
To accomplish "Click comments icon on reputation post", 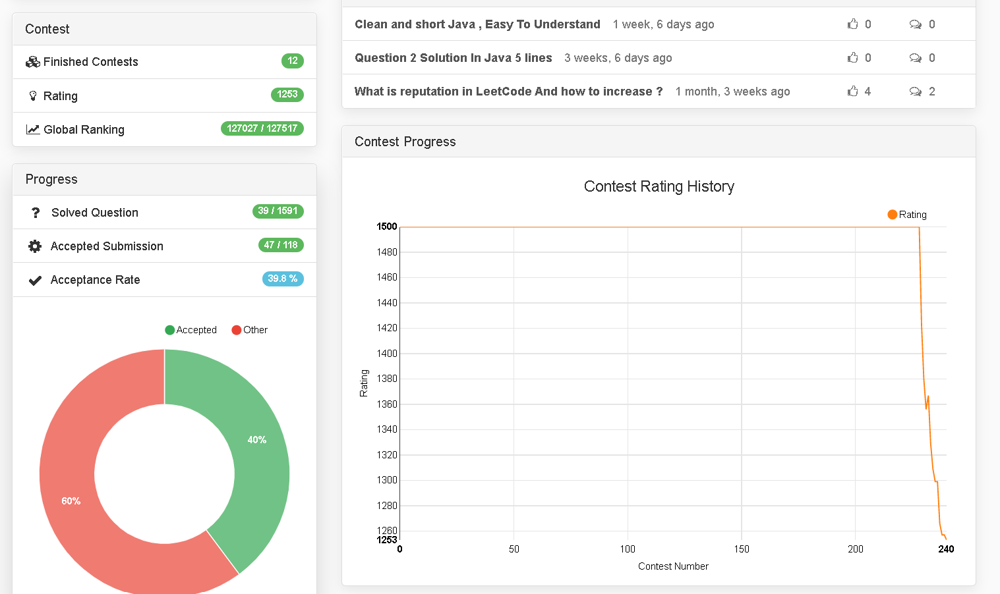I will [x=915, y=91].
